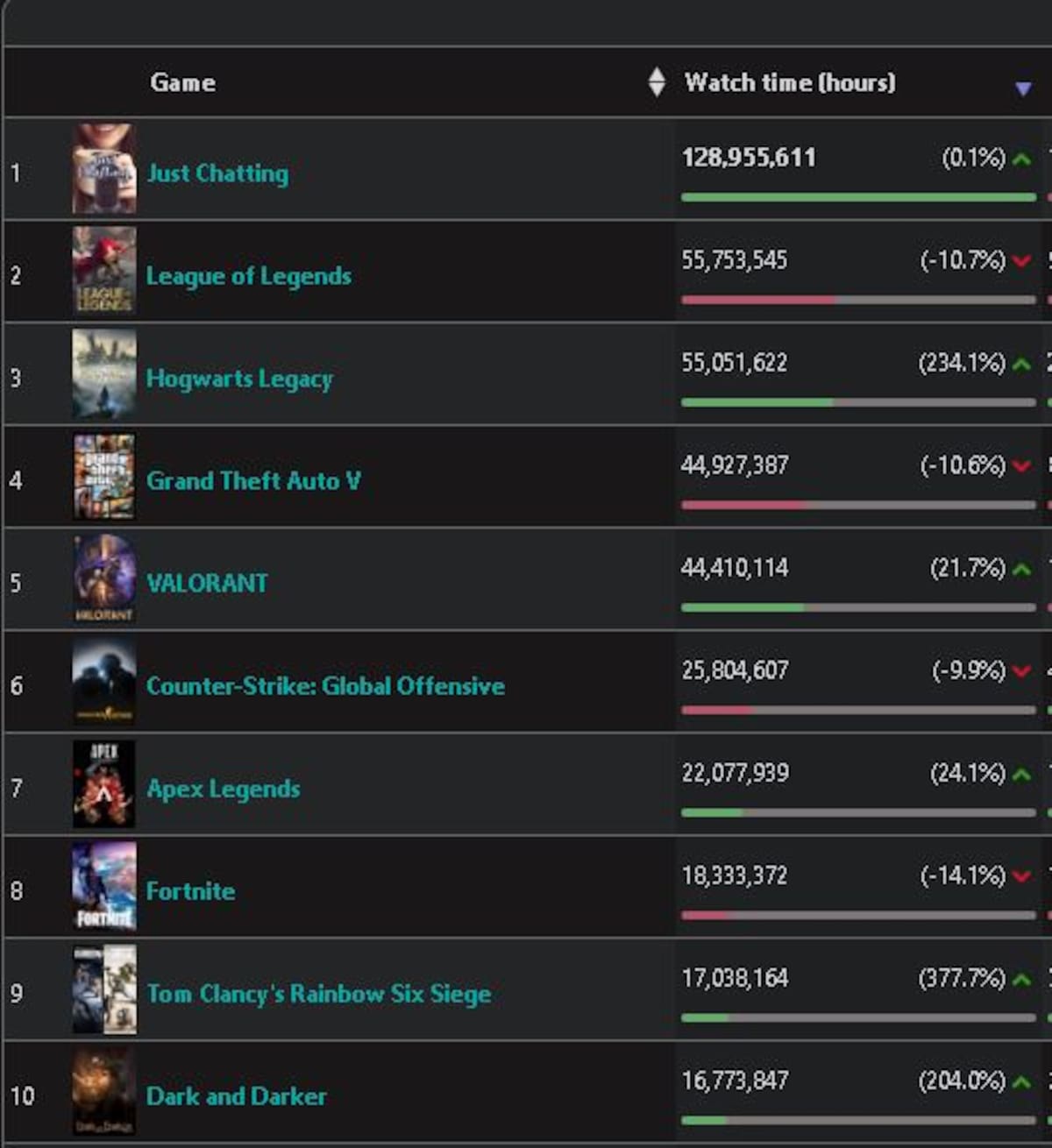1052x1148 pixels.
Task: Click the Watch time descending sort arrow
Action: tap(1022, 88)
